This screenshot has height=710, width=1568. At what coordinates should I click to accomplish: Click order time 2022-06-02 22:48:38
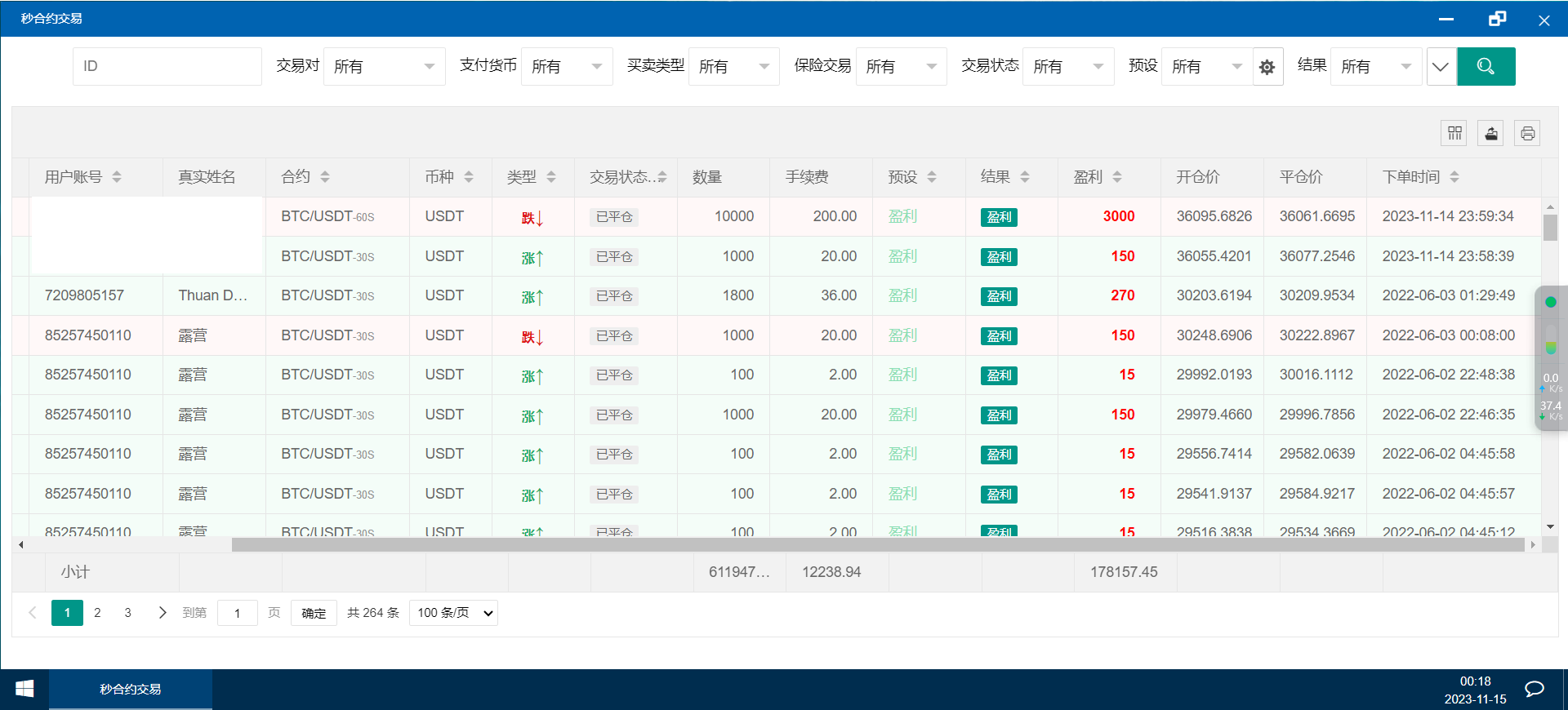pos(1448,375)
